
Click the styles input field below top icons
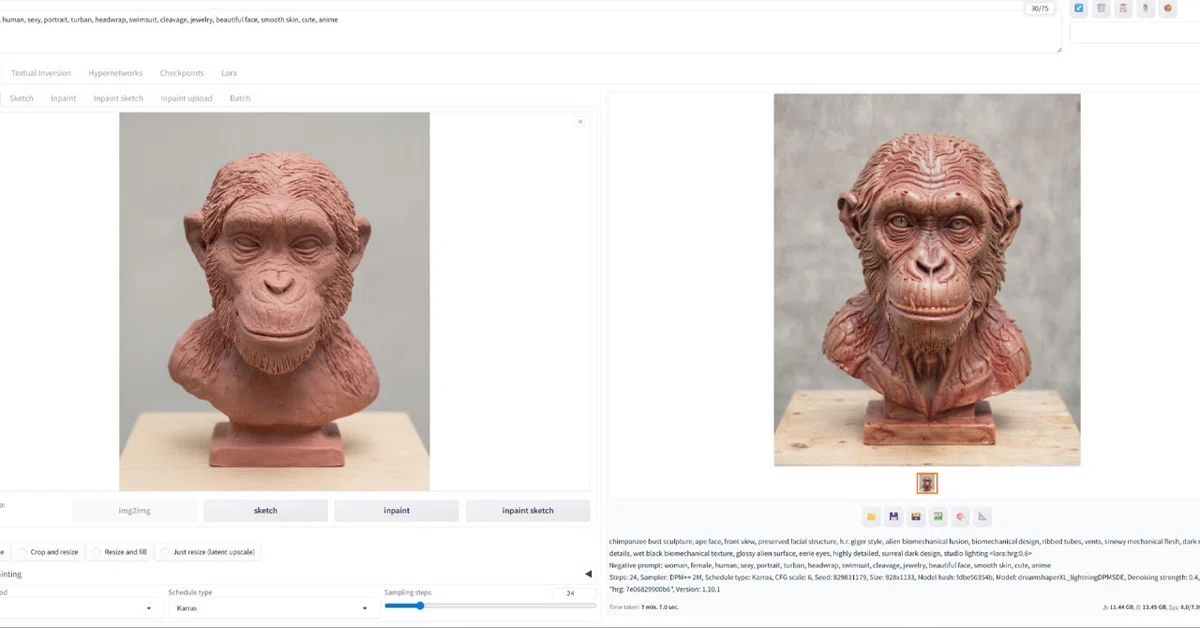1135,33
